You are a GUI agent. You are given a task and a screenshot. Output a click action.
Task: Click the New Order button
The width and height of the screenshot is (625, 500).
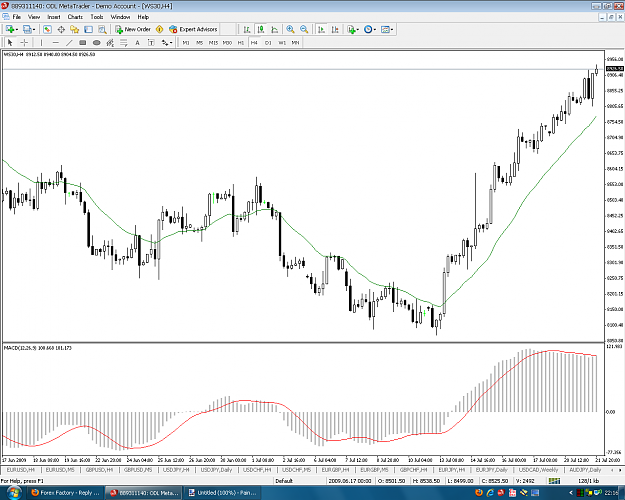coord(133,29)
